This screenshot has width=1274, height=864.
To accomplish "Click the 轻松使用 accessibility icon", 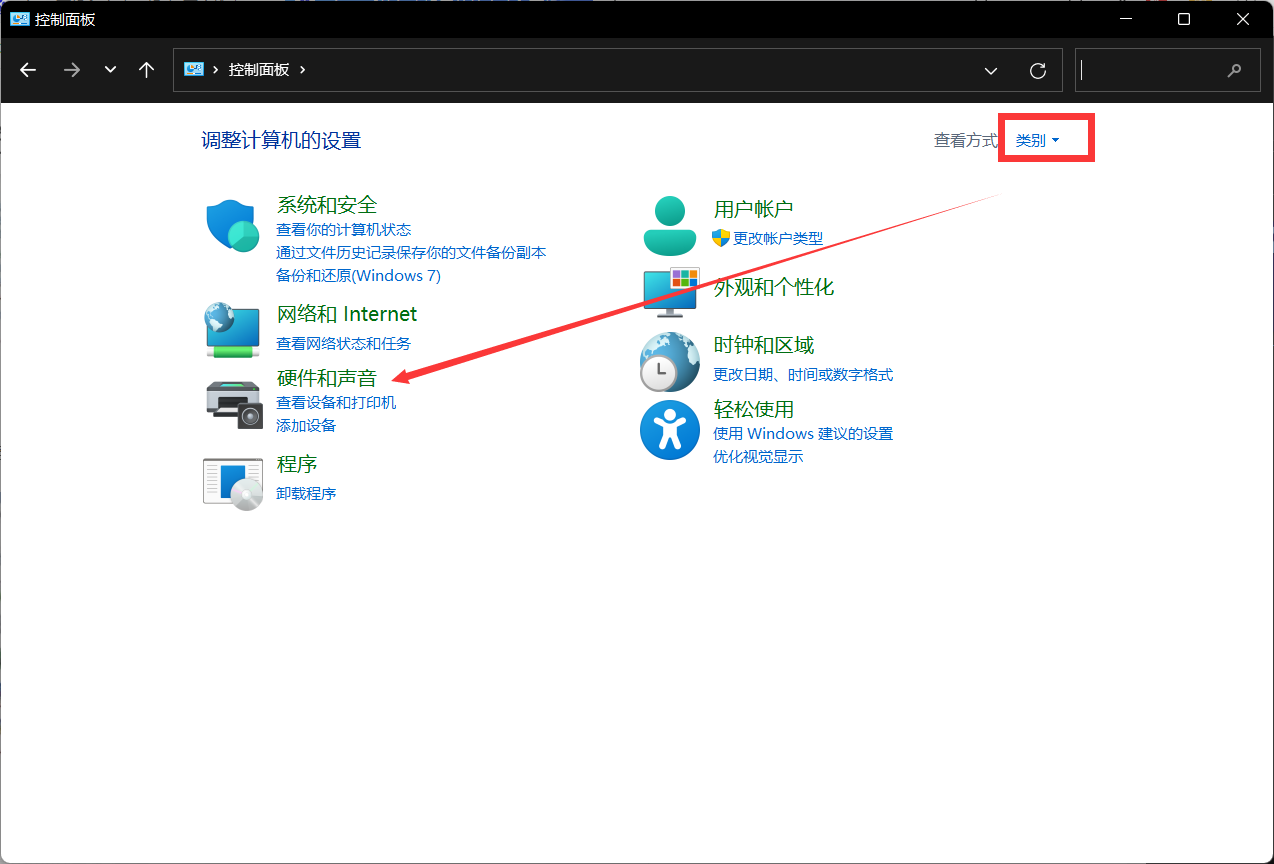I will point(669,430).
